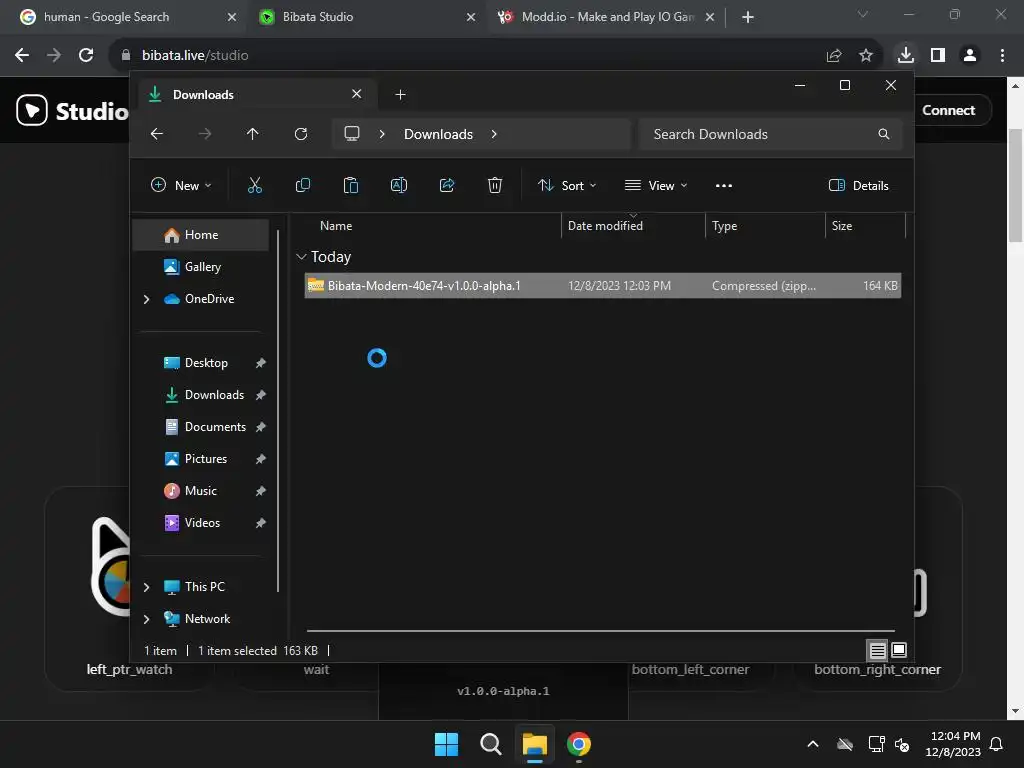
Task: Open Chrome downloads icon in browser toolbar
Action: (905, 55)
